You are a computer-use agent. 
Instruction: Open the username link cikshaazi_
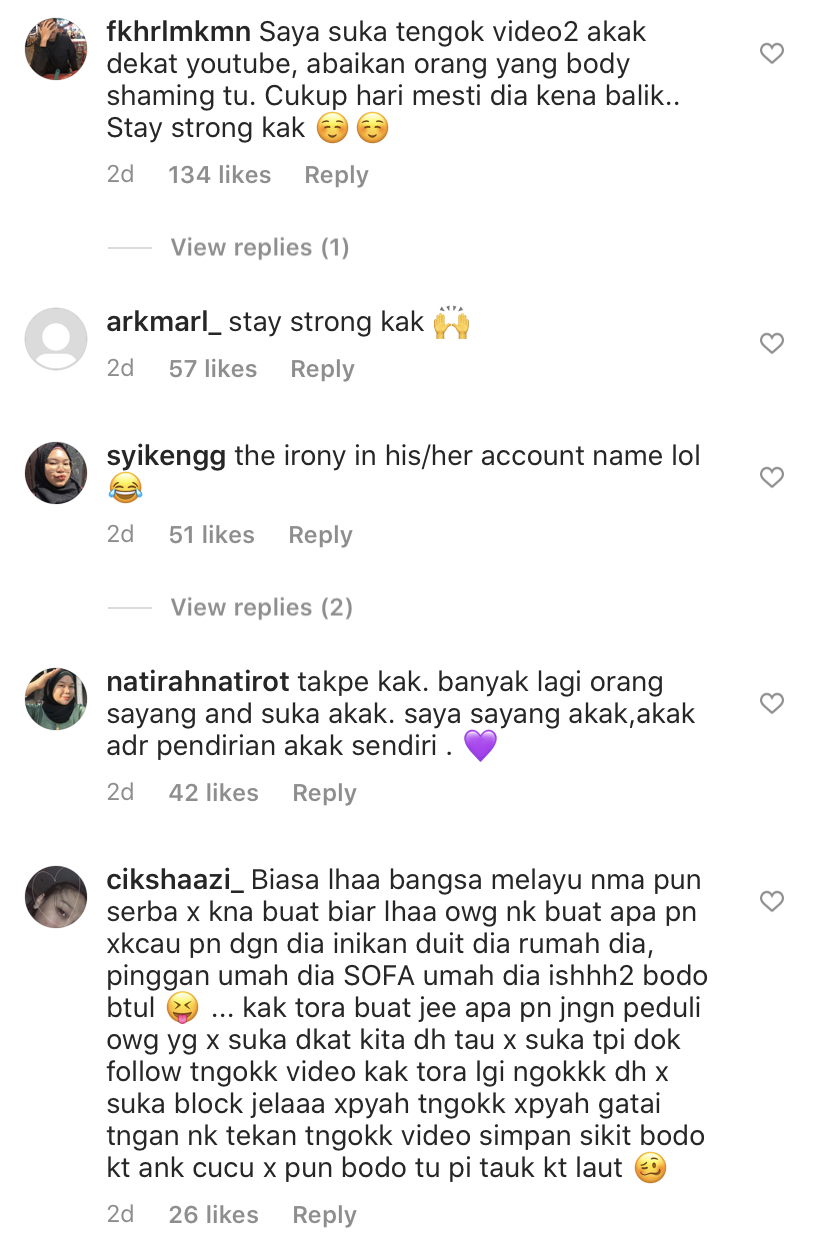[x=175, y=881]
